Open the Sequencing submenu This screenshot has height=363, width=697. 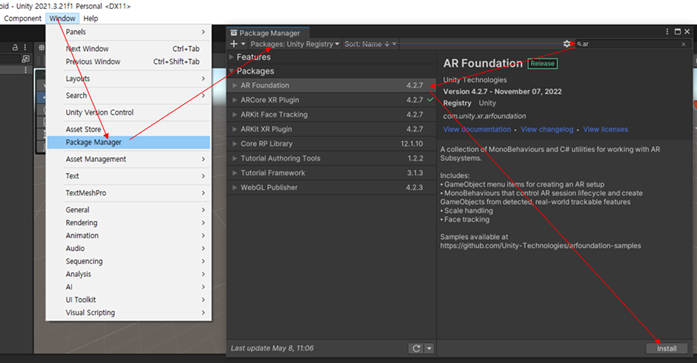click(x=128, y=261)
